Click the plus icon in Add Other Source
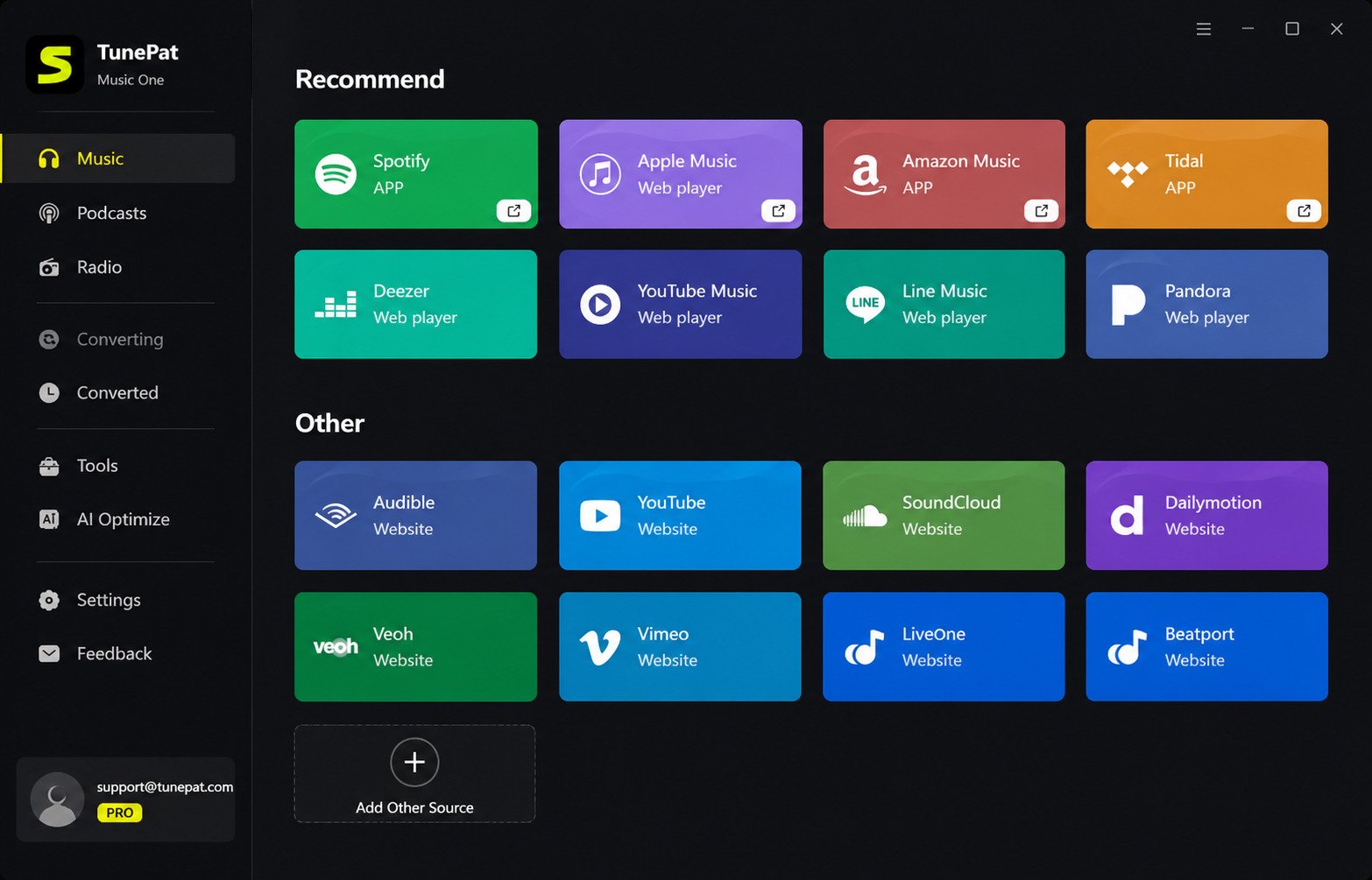Screen dimensions: 1372x880 (414, 762)
